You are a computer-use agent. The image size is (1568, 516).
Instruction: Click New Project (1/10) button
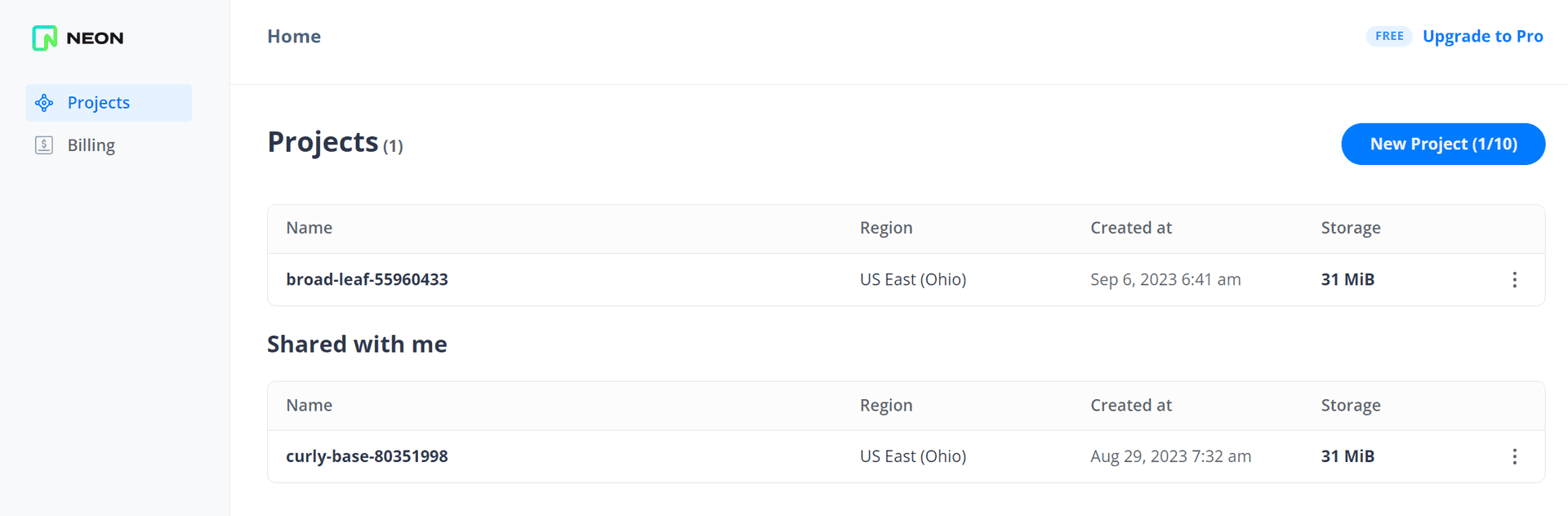1443,144
